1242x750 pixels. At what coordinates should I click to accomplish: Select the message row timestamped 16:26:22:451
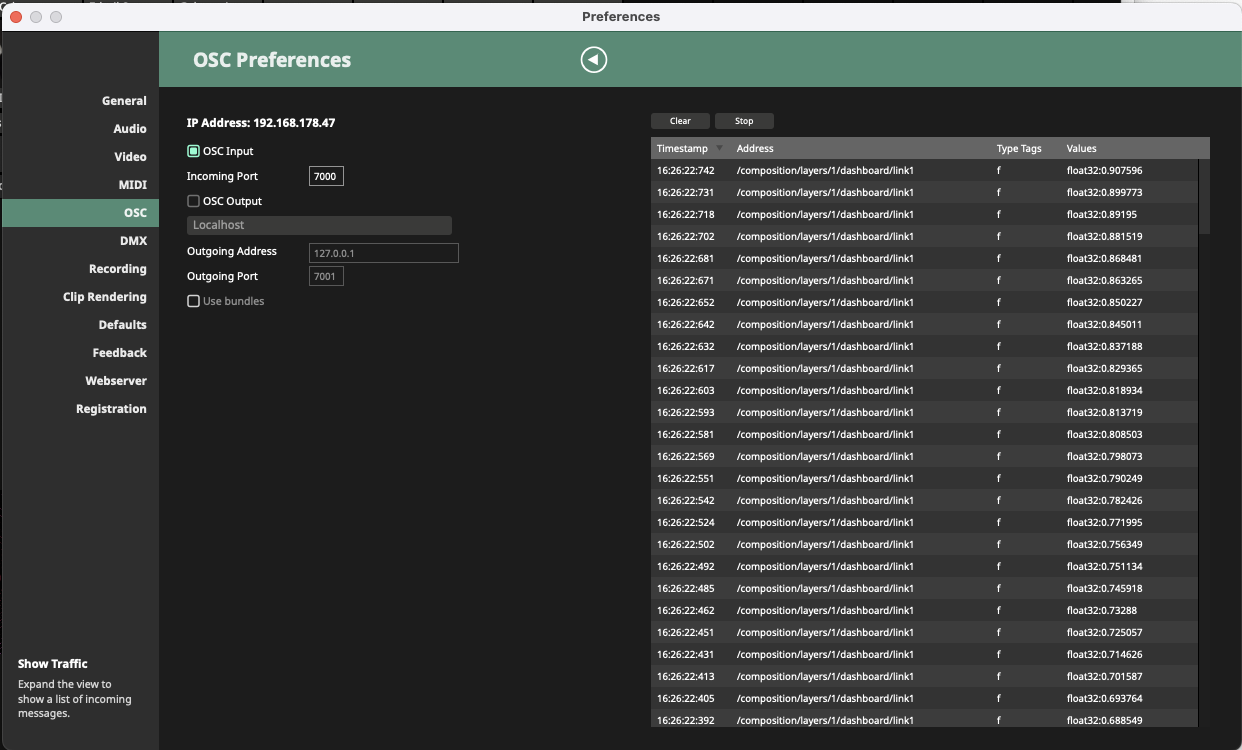click(924, 632)
